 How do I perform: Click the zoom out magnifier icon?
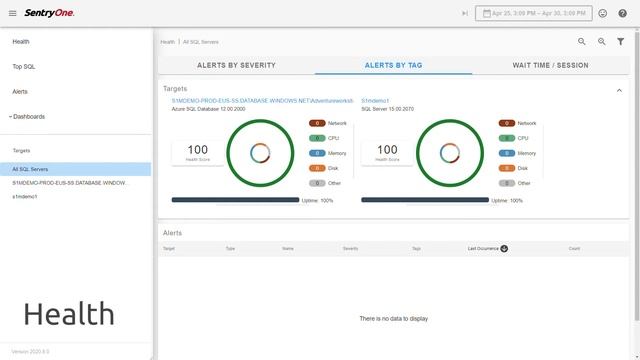tap(602, 41)
